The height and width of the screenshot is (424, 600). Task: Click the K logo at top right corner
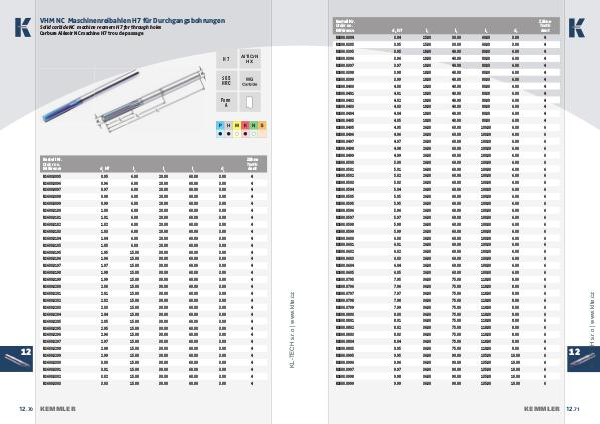click(580, 26)
